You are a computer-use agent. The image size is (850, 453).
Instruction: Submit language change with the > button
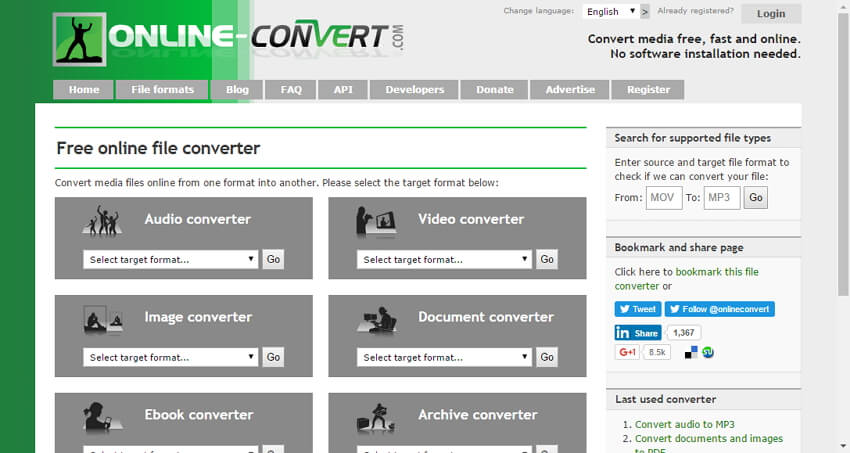pyautogui.click(x=645, y=11)
